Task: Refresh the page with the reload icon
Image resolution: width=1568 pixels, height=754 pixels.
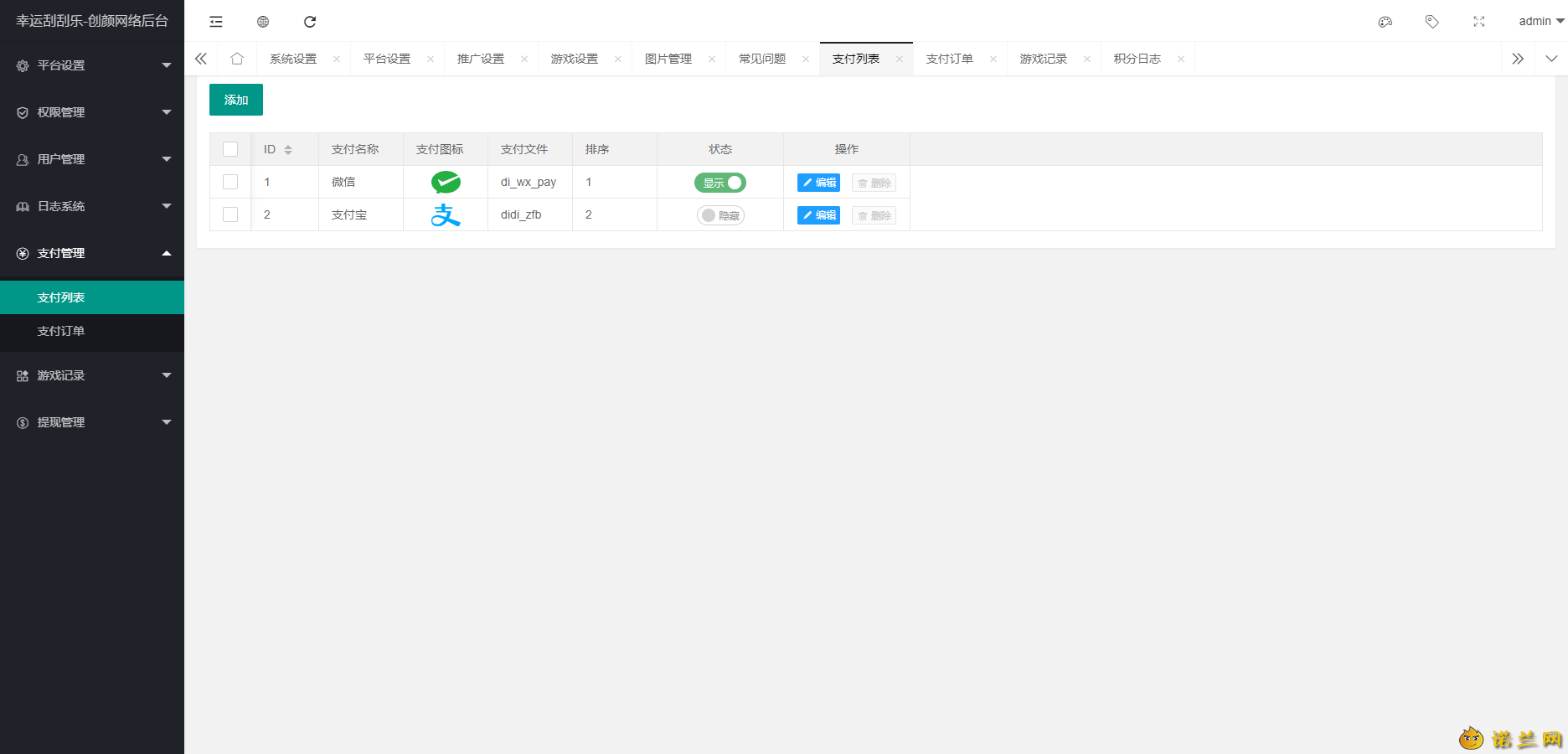Action: point(310,22)
